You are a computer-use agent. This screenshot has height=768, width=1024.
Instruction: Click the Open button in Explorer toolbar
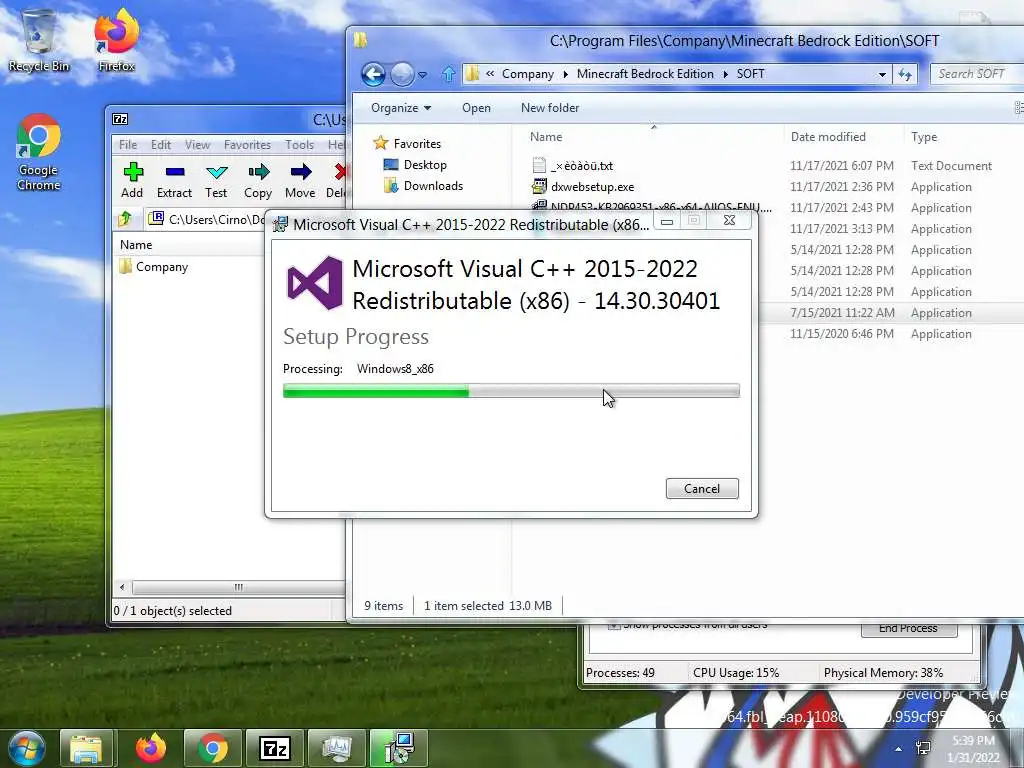(x=476, y=108)
